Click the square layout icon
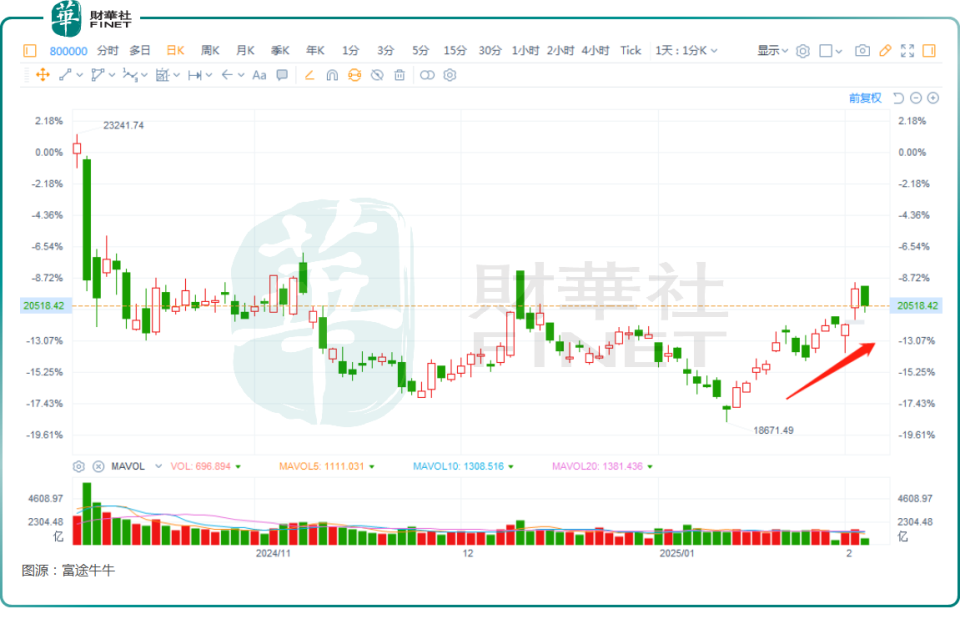Image resolution: width=960 pixels, height=624 pixels. tap(826, 51)
